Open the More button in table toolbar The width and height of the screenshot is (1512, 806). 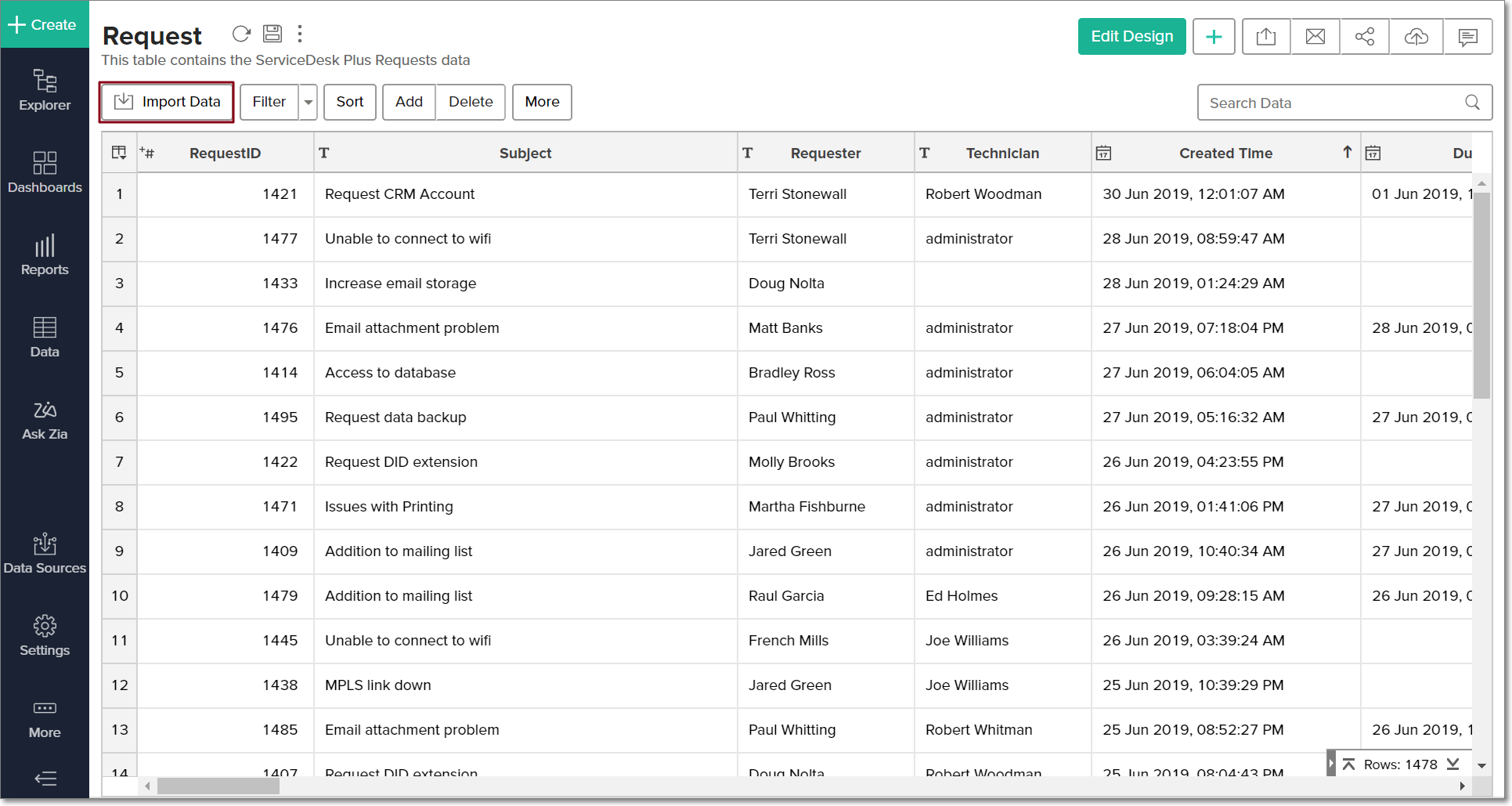coord(542,102)
